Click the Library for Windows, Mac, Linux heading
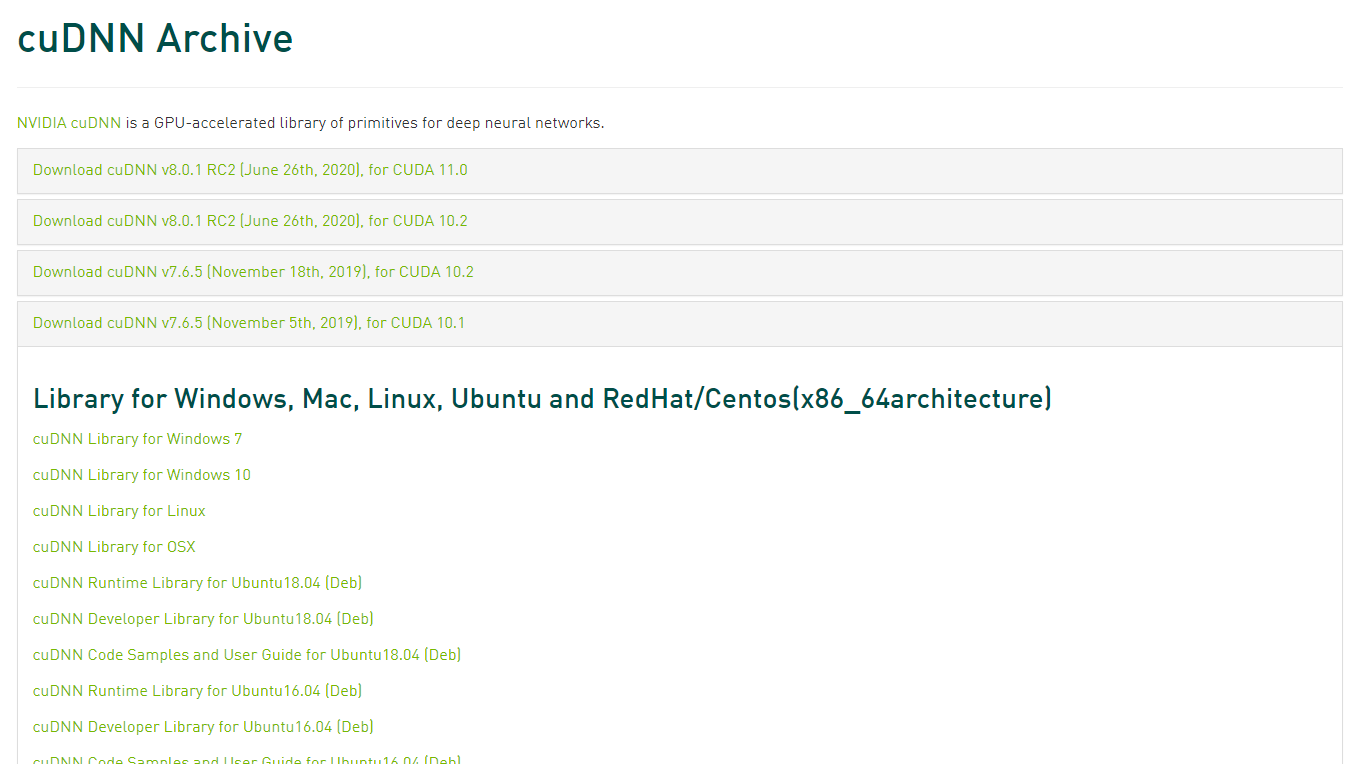The width and height of the screenshot is (1361, 764). click(x=542, y=399)
